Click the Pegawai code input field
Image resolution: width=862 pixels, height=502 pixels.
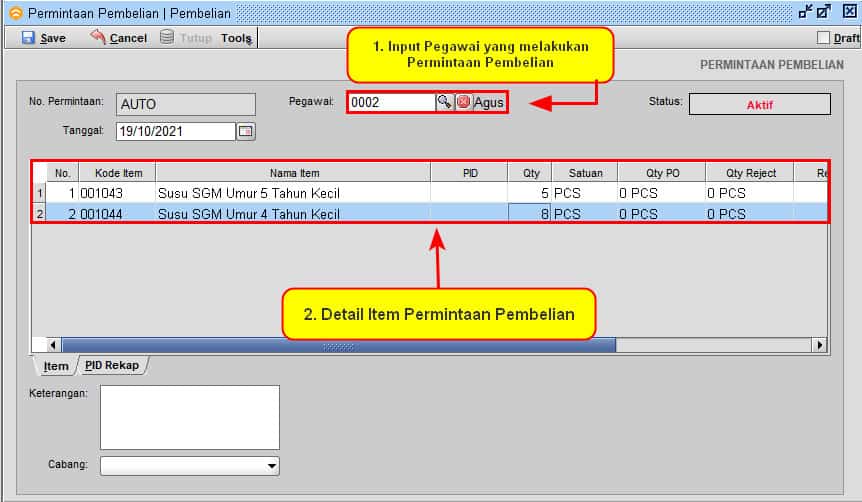[x=390, y=102]
